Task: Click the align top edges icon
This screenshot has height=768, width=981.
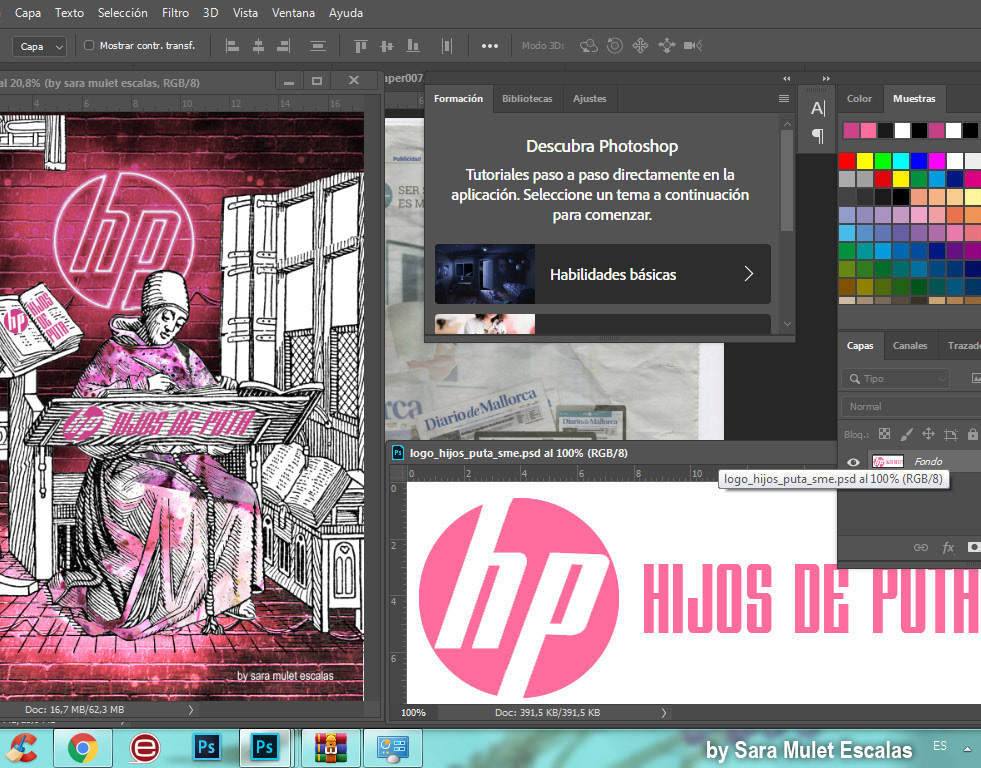Action: (360, 46)
